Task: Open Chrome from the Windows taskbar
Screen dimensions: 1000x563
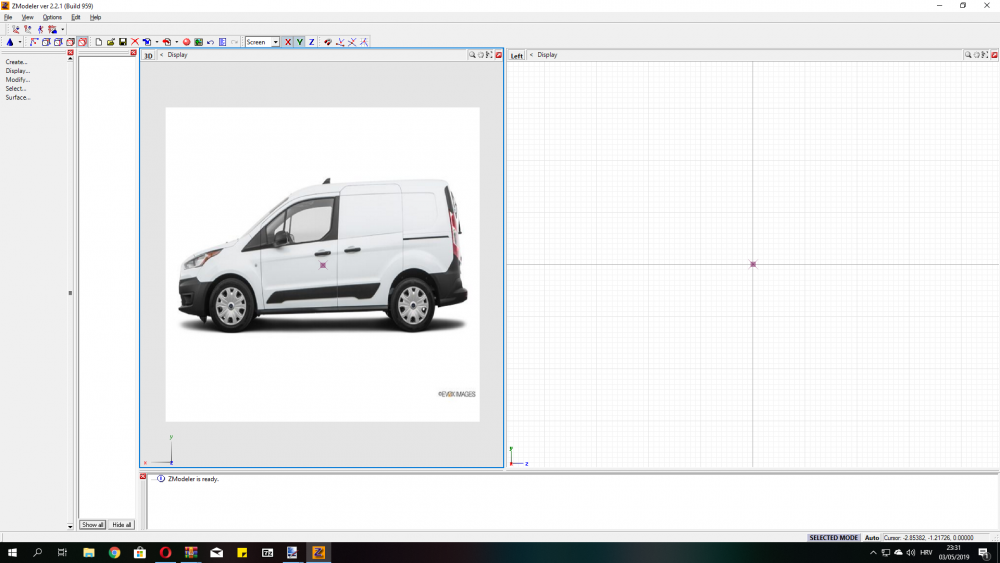Action: tap(114, 552)
